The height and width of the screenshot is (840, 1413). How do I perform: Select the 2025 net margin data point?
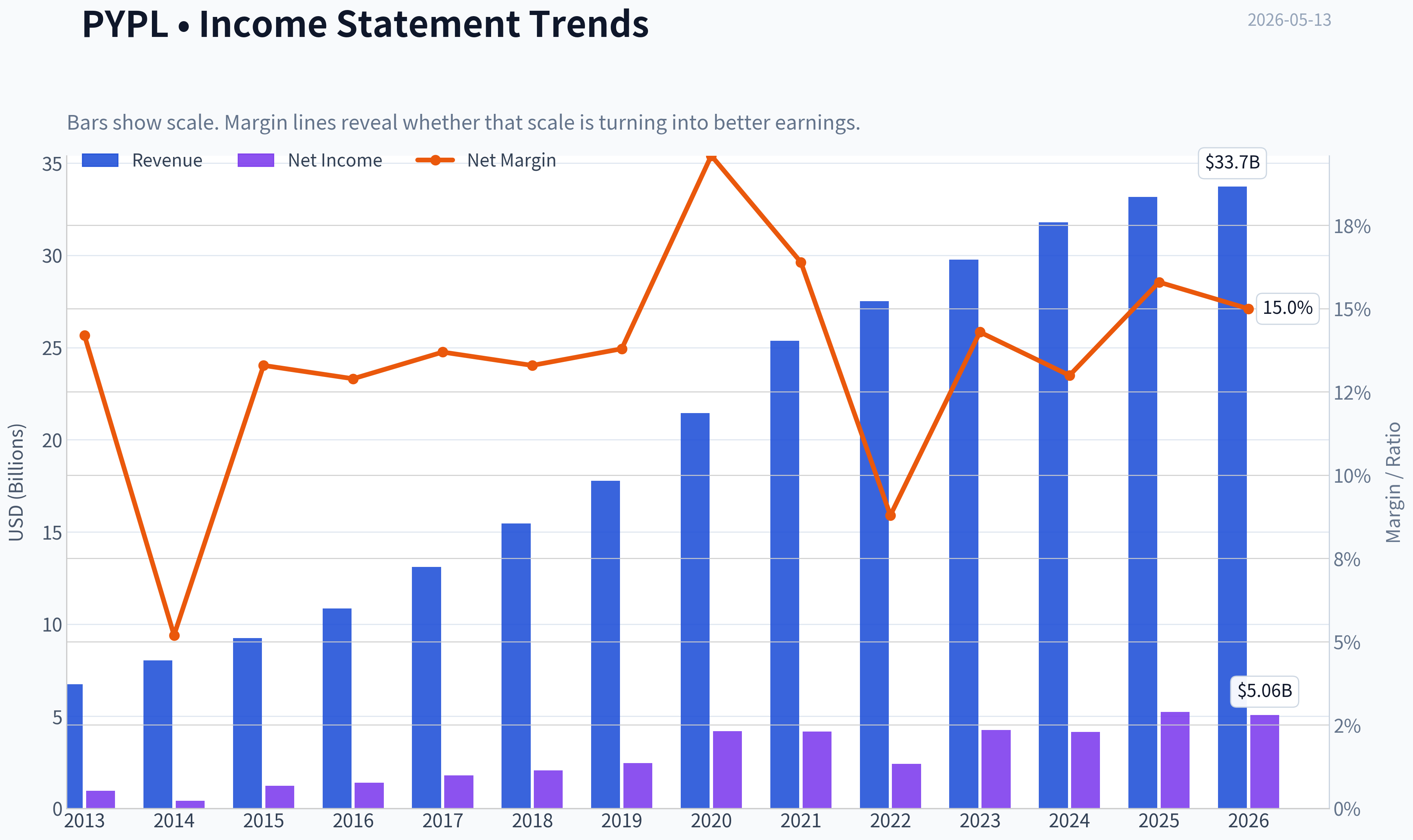point(1159,282)
